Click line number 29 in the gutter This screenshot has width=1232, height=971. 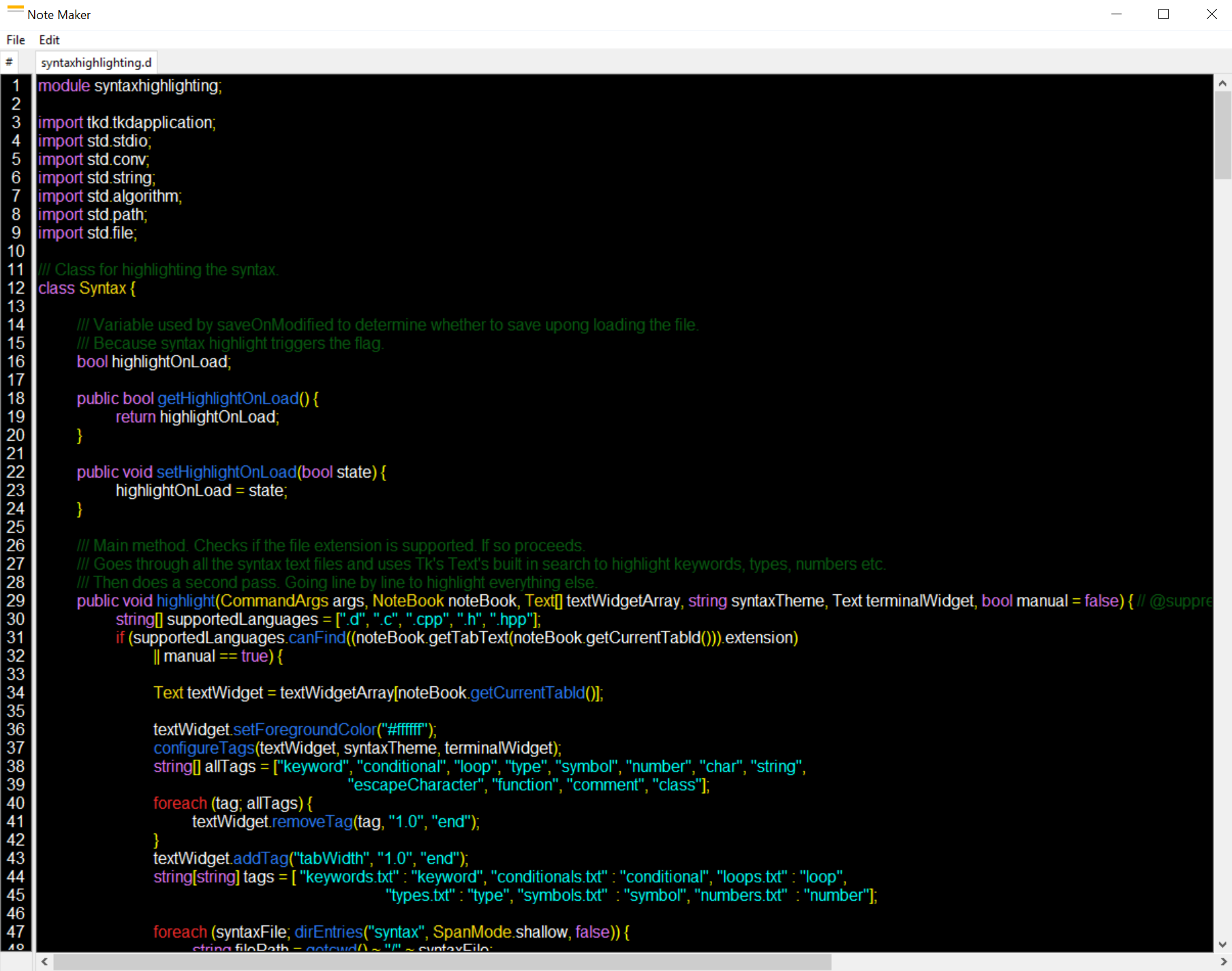16,601
